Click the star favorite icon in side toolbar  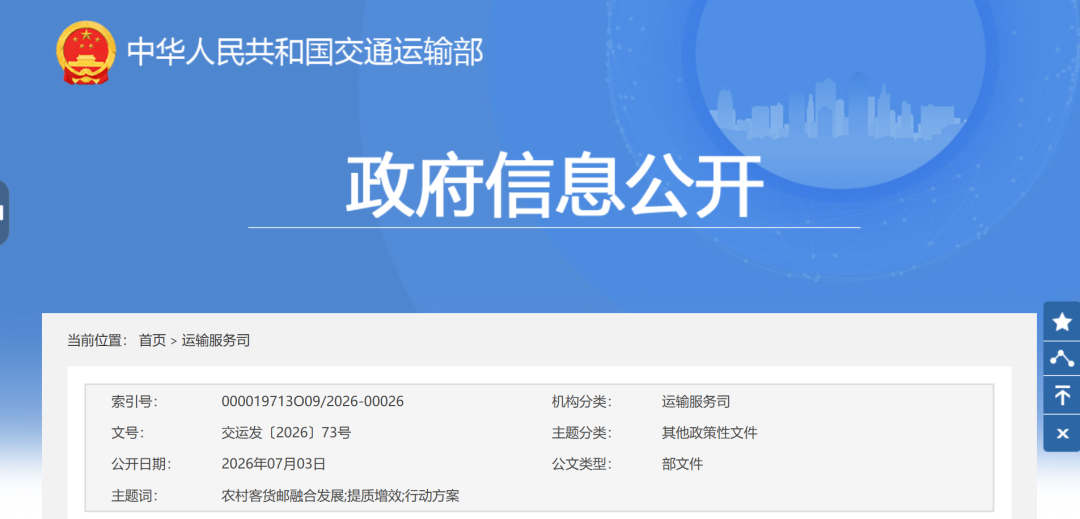1062,321
